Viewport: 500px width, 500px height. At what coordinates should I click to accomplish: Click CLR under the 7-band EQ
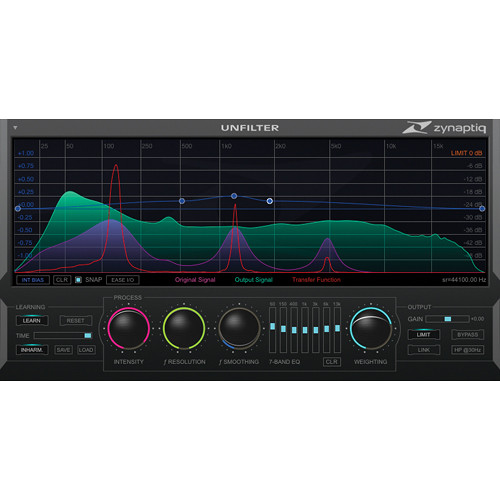click(x=332, y=362)
